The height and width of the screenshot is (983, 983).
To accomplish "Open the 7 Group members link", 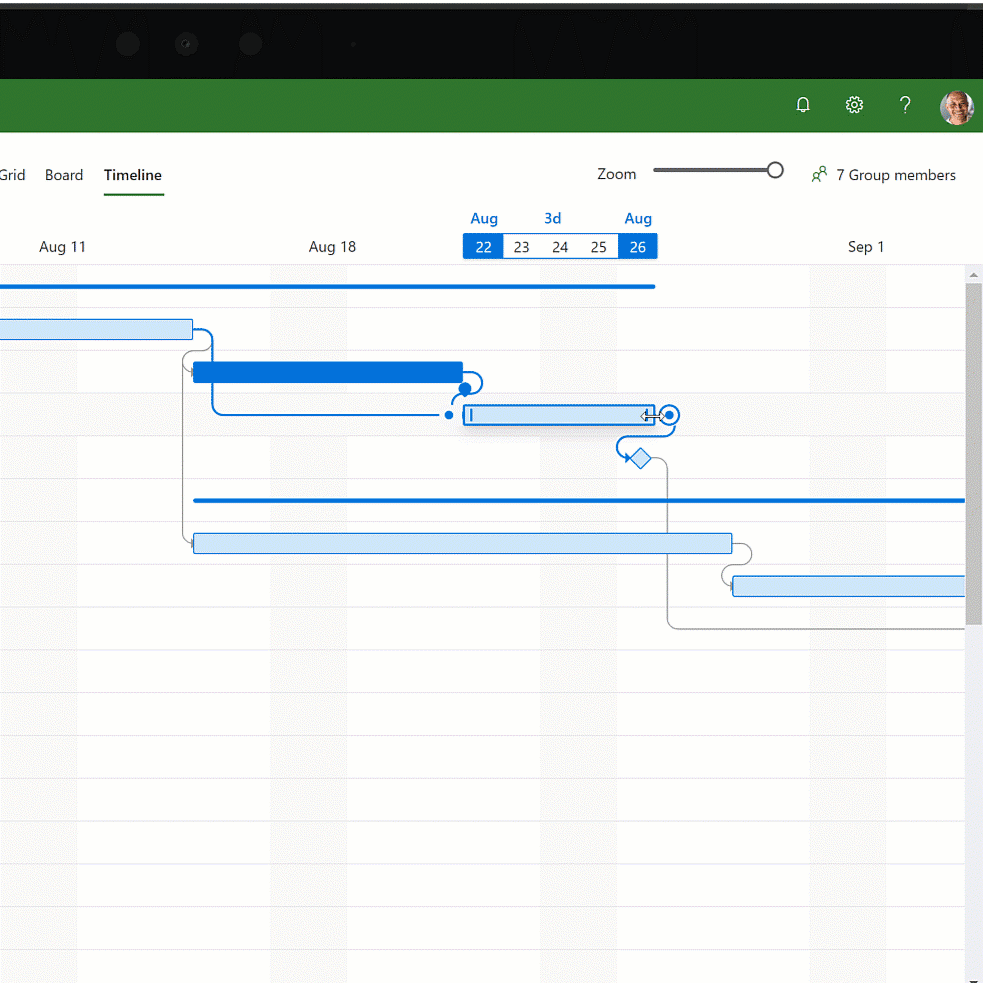I will coord(896,175).
